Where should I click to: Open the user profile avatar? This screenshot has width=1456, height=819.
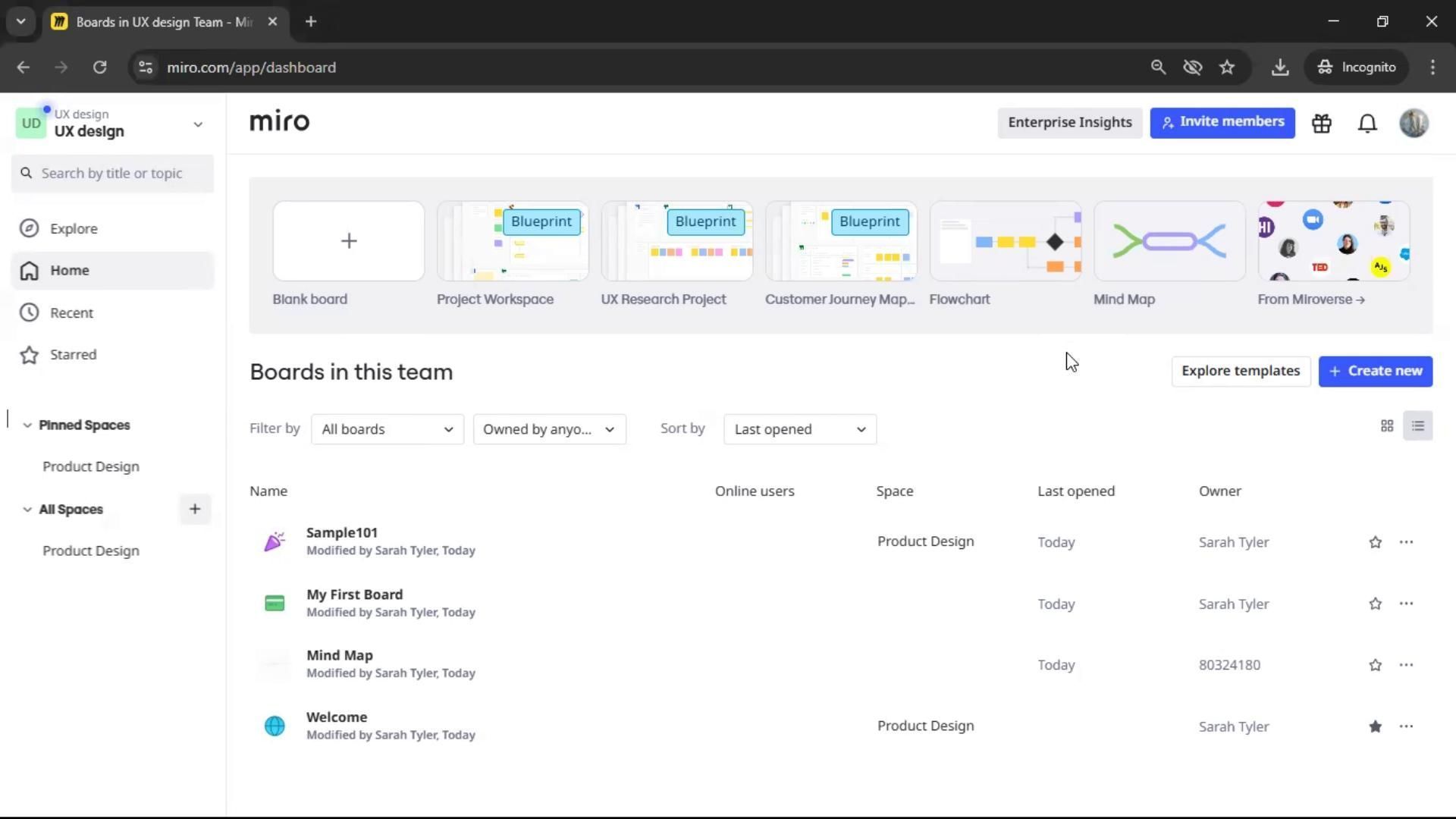[x=1414, y=124]
